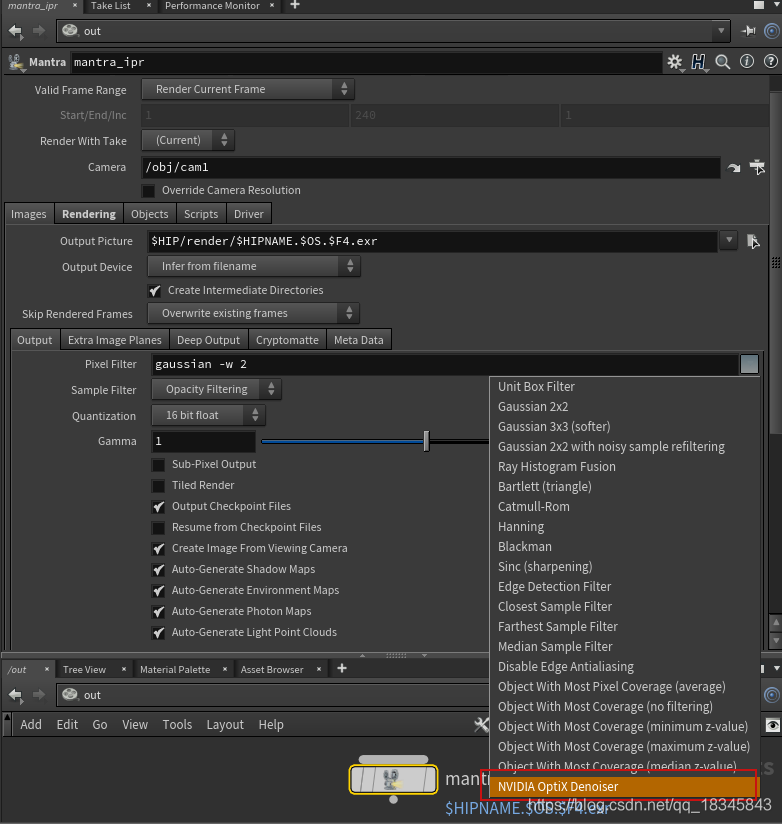Close the Tree View tab
Image resolution: width=782 pixels, height=824 pixels.
[x=124, y=669]
